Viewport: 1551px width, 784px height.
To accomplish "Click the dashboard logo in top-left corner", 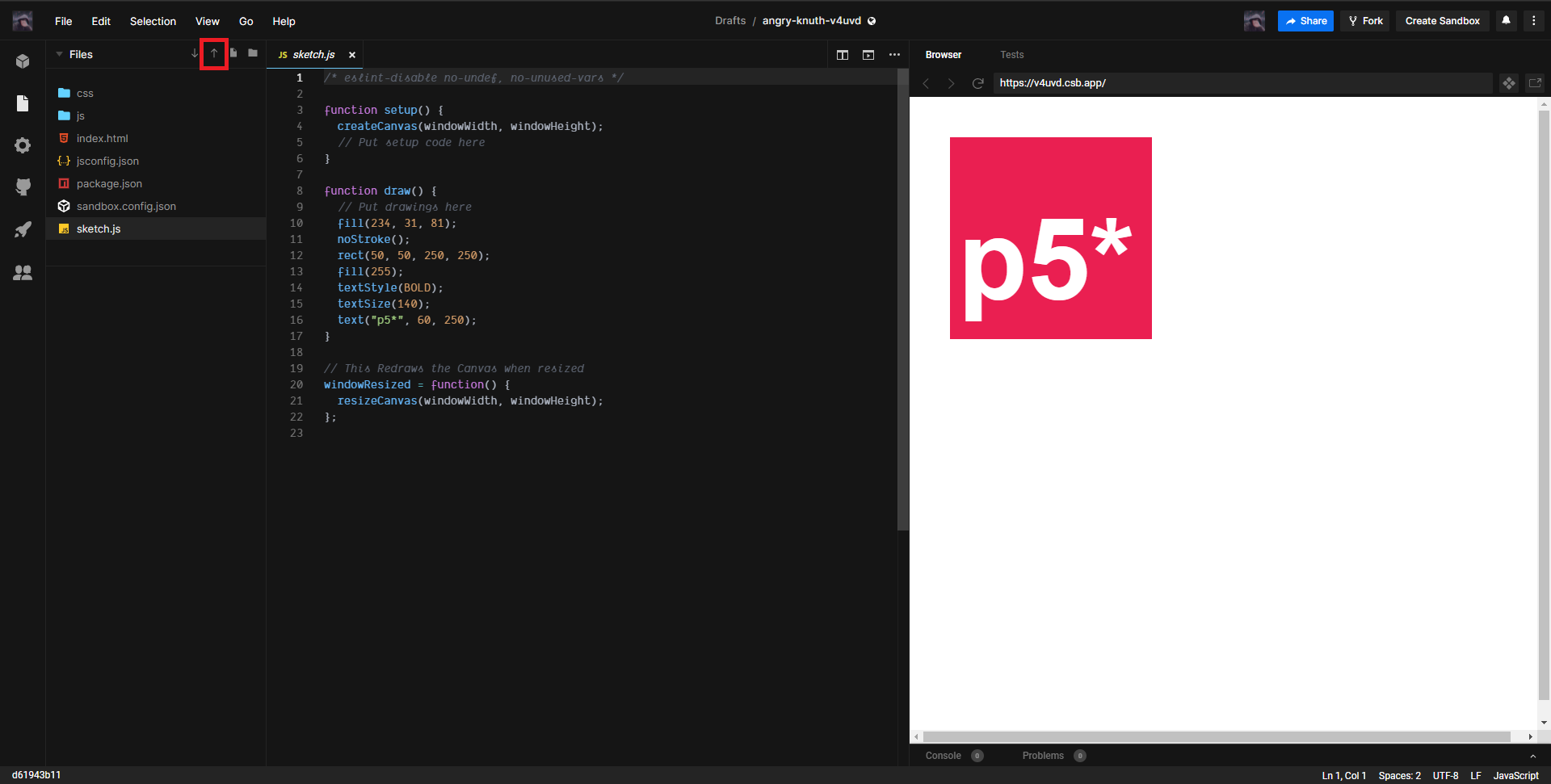I will click(x=23, y=21).
